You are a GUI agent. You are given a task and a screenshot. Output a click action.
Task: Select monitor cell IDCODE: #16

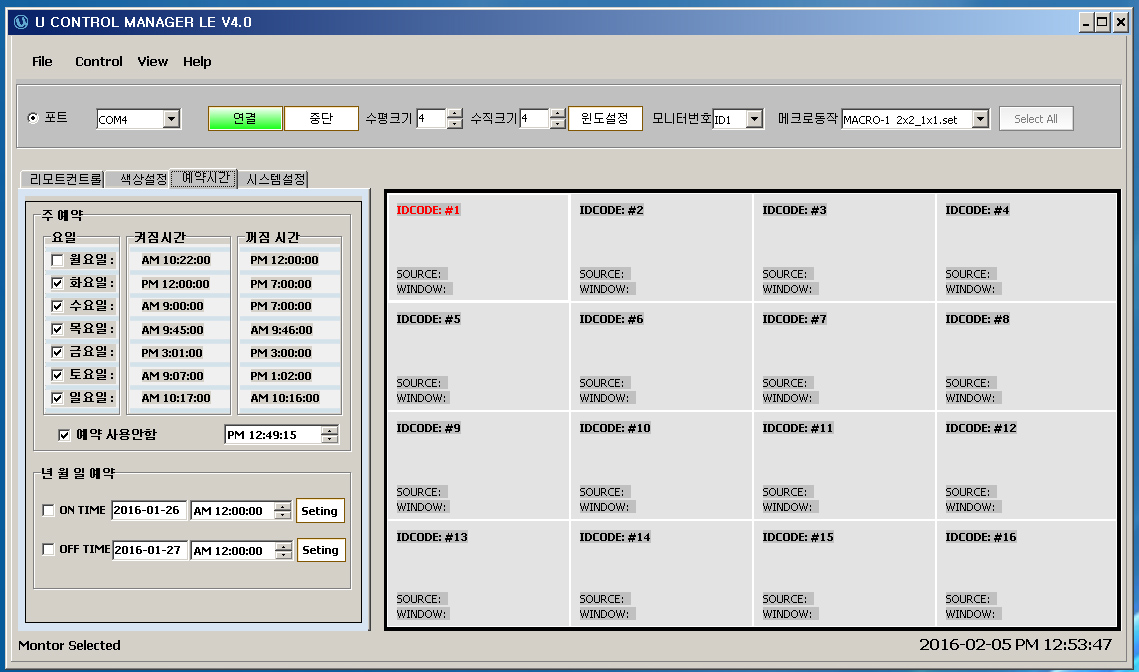click(1026, 573)
